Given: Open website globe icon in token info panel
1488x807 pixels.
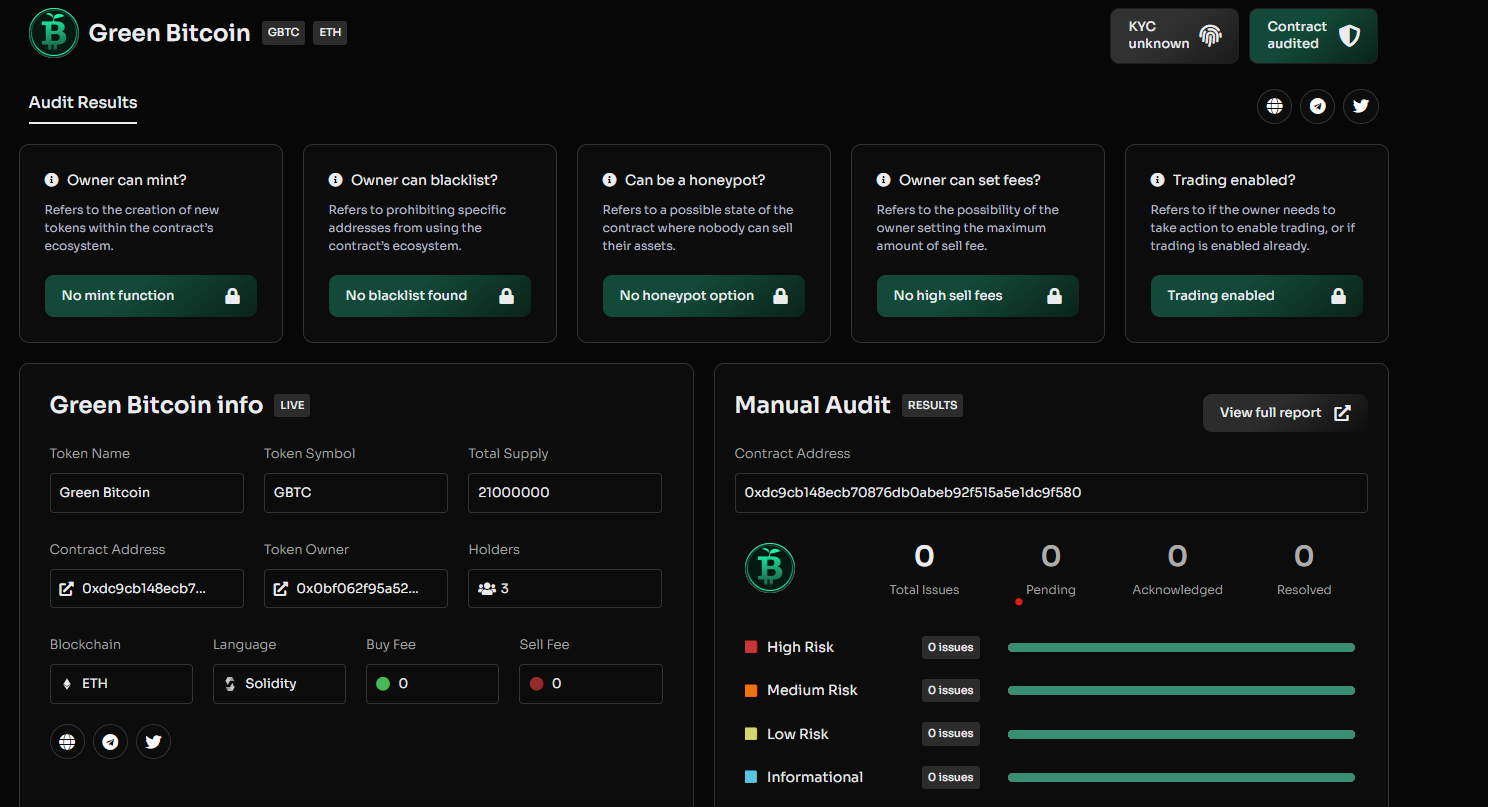Looking at the screenshot, I should coord(67,742).
